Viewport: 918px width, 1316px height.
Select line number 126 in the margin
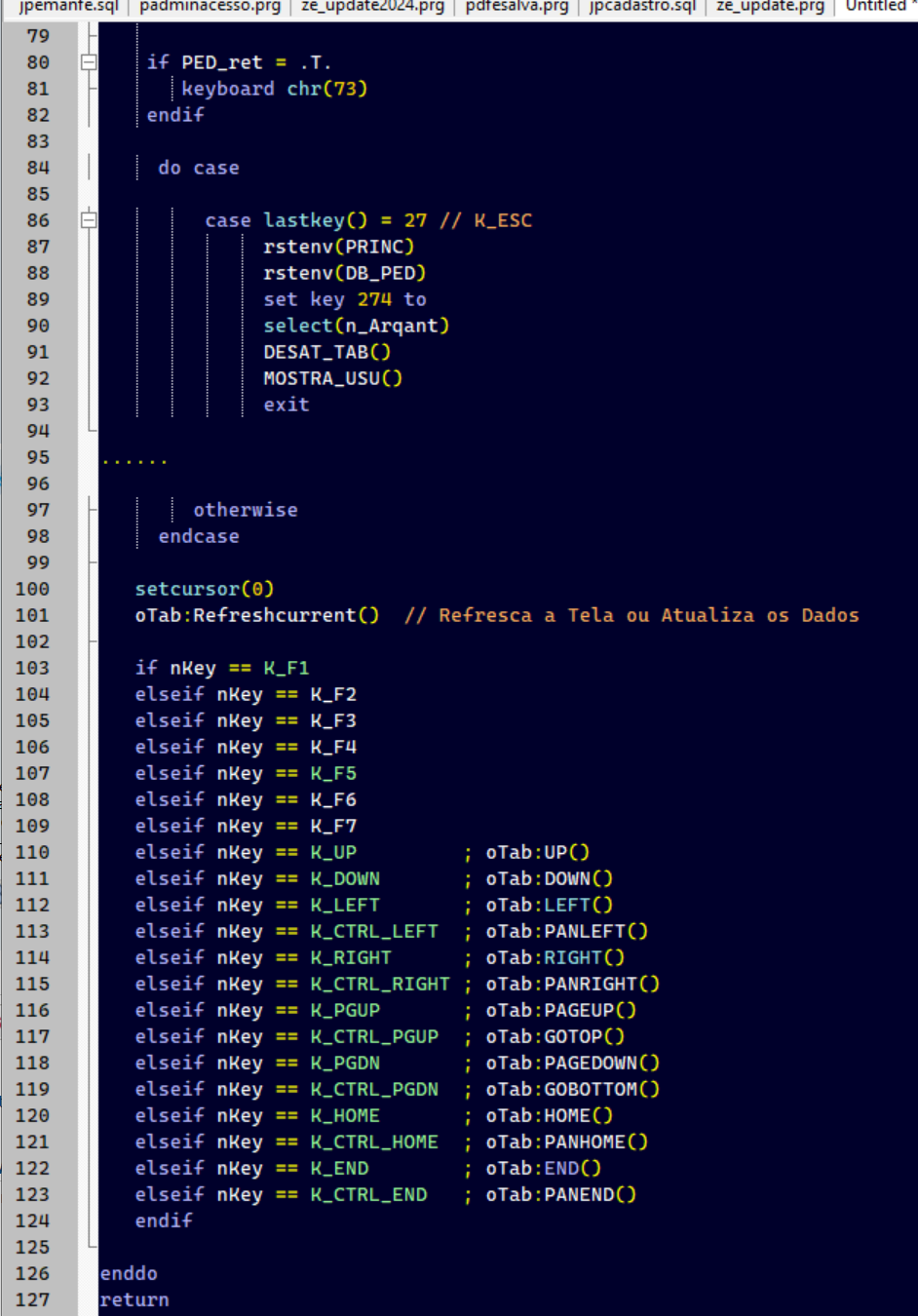click(32, 1273)
